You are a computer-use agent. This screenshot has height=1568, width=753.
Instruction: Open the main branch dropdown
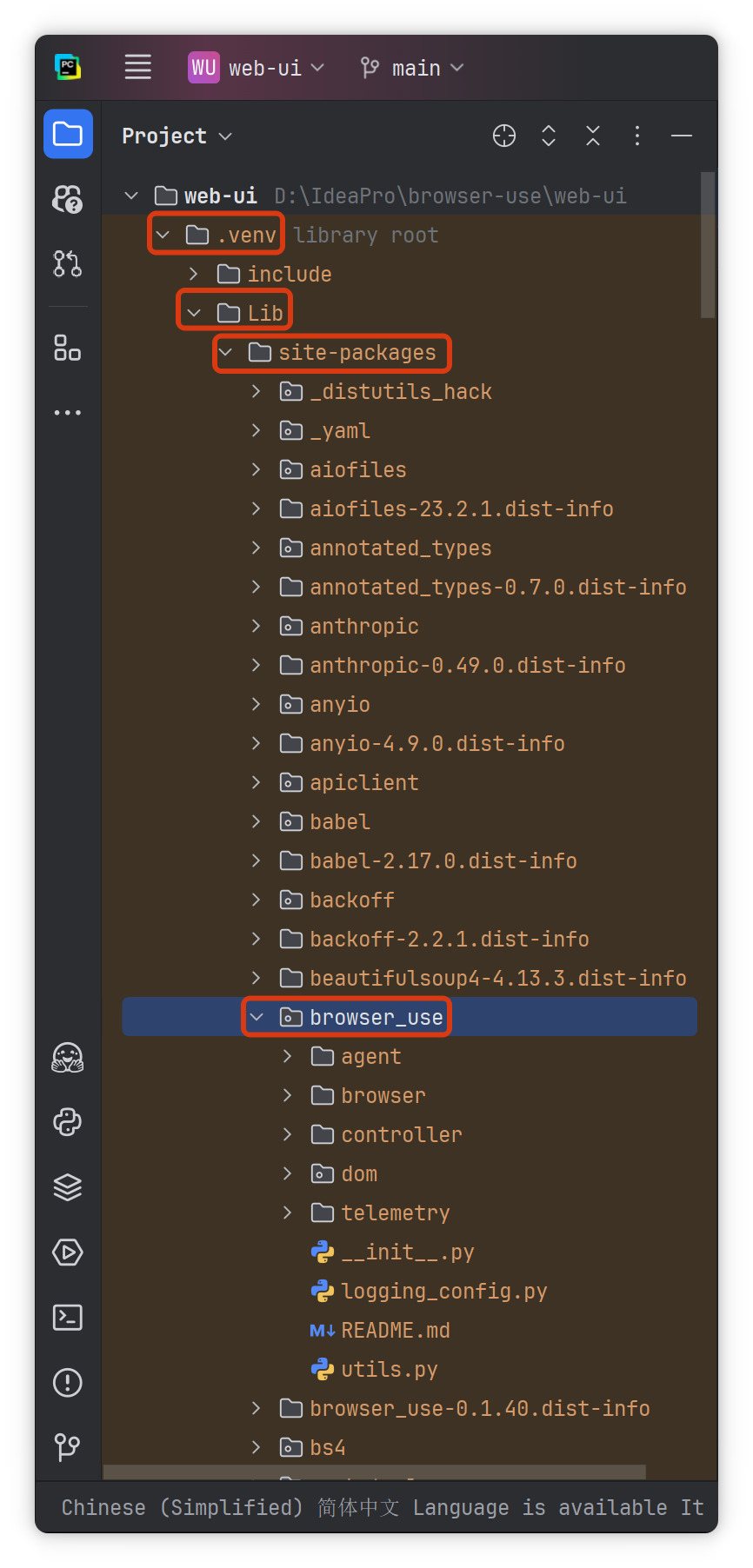point(413,68)
